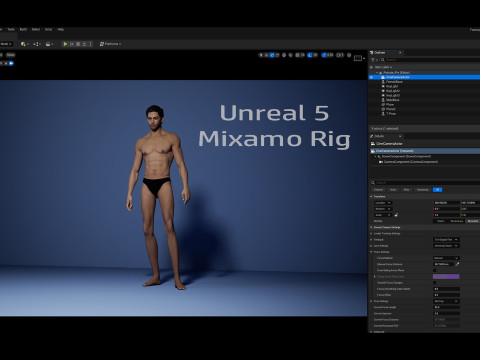Select the Misc filter in Details
Viewport: 480px width, 360px height.
(406, 190)
